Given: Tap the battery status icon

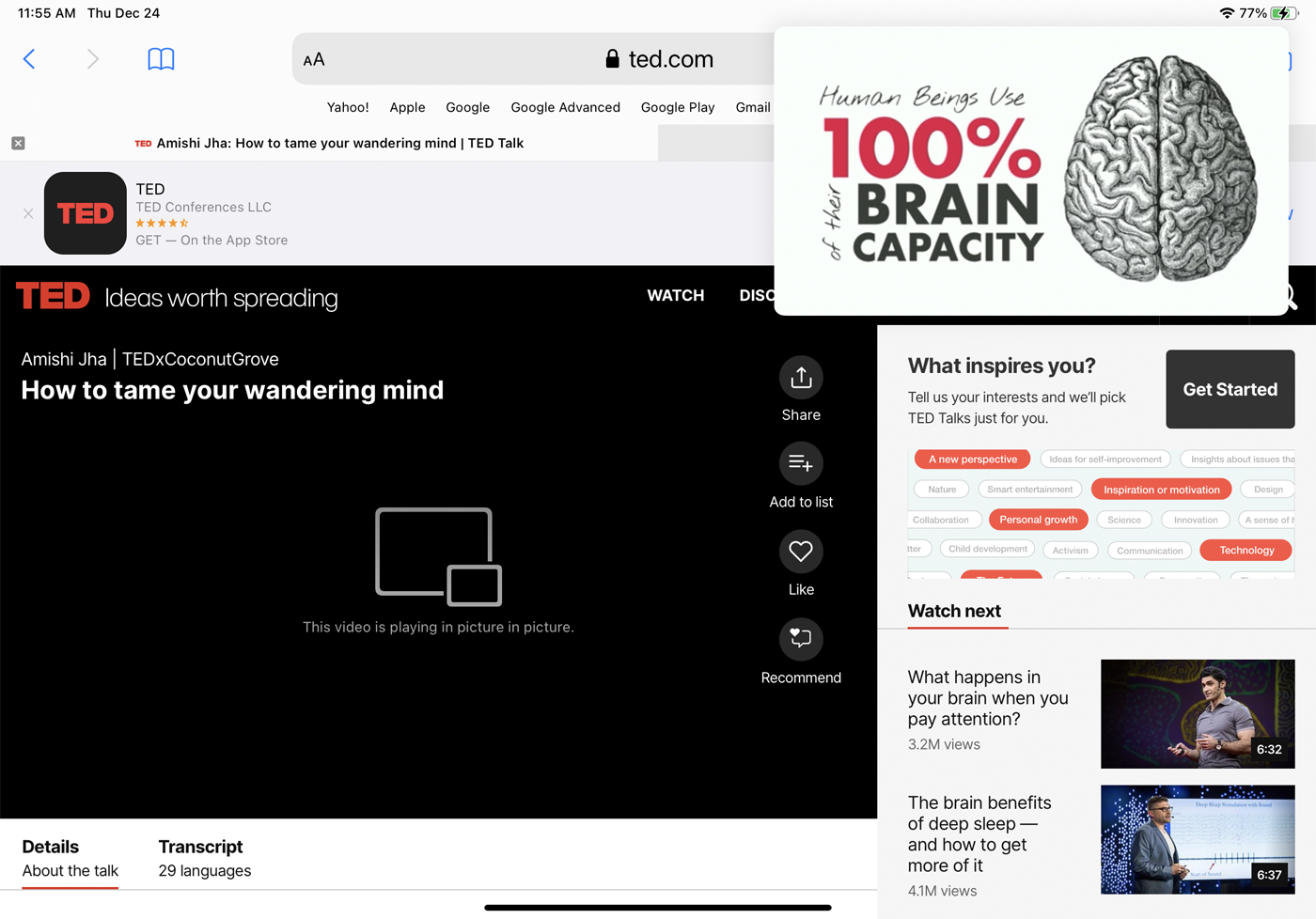Looking at the screenshot, I should point(1283,13).
